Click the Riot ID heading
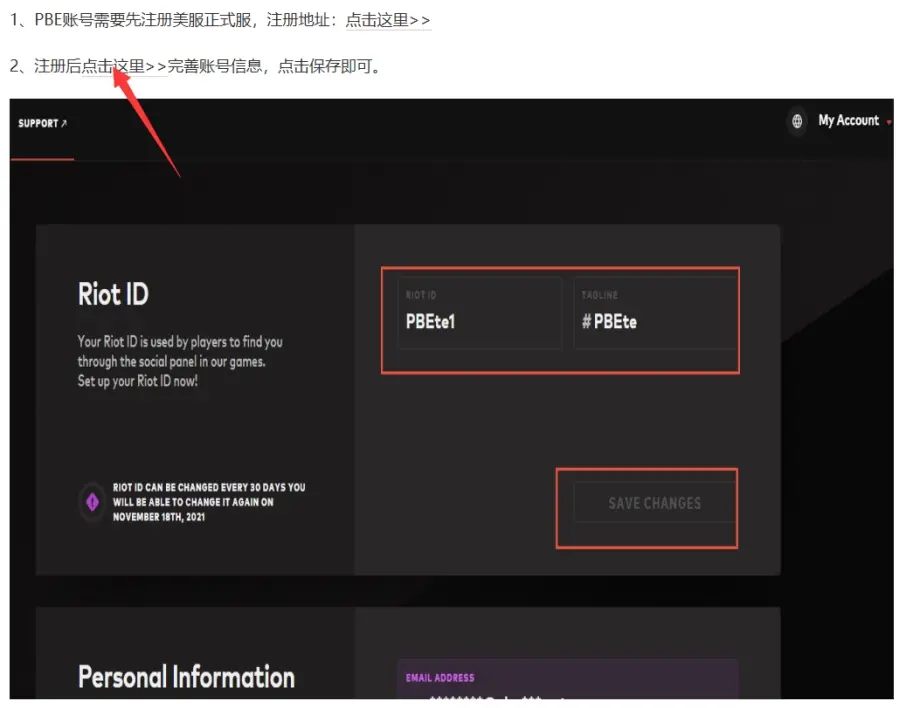 113,294
